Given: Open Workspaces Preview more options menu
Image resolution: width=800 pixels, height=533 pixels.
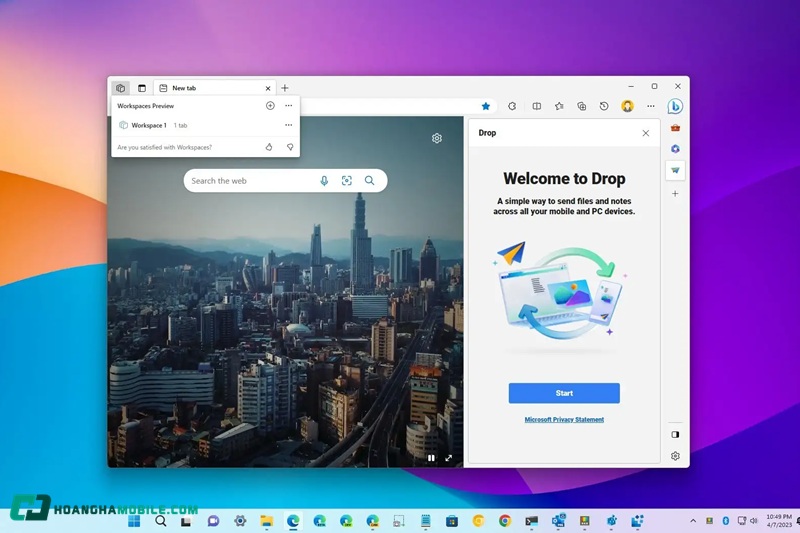Looking at the screenshot, I should coord(289,105).
